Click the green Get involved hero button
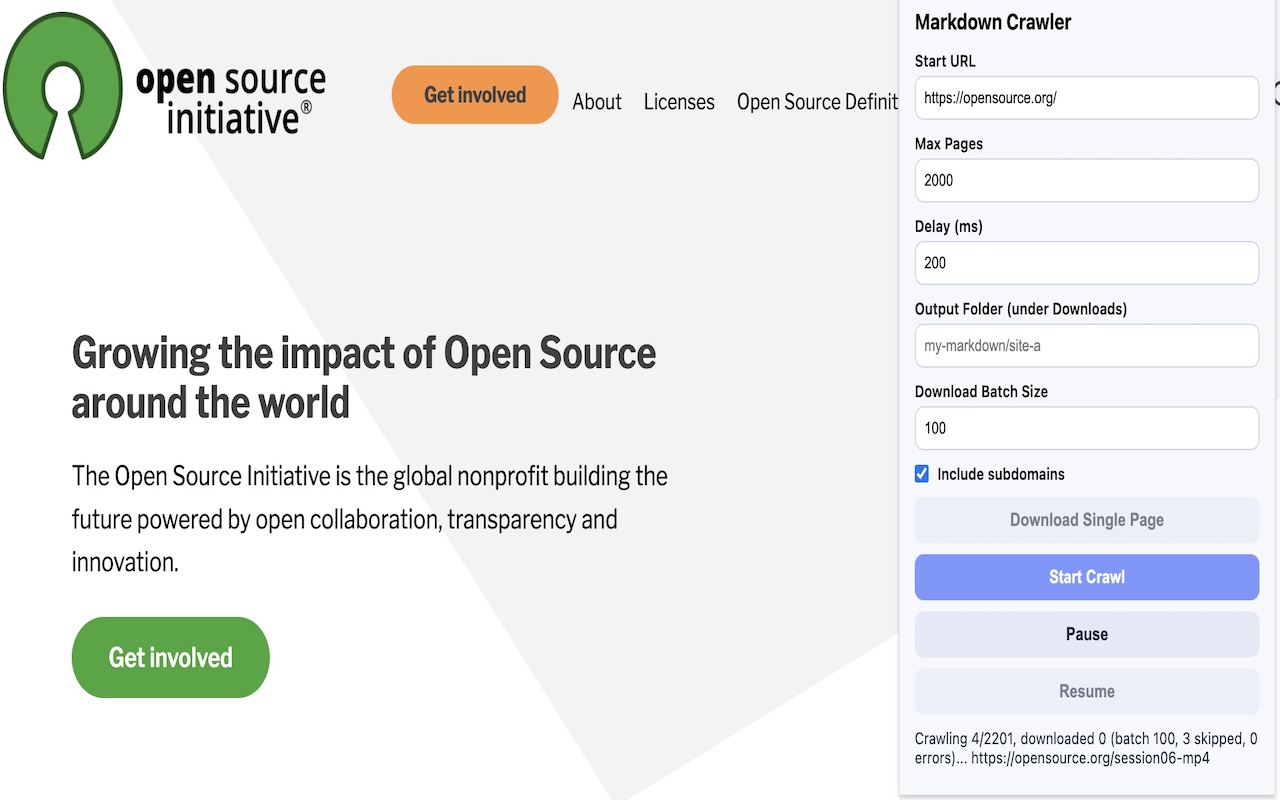The width and height of the screenshot is (1280, 800). 171,657
